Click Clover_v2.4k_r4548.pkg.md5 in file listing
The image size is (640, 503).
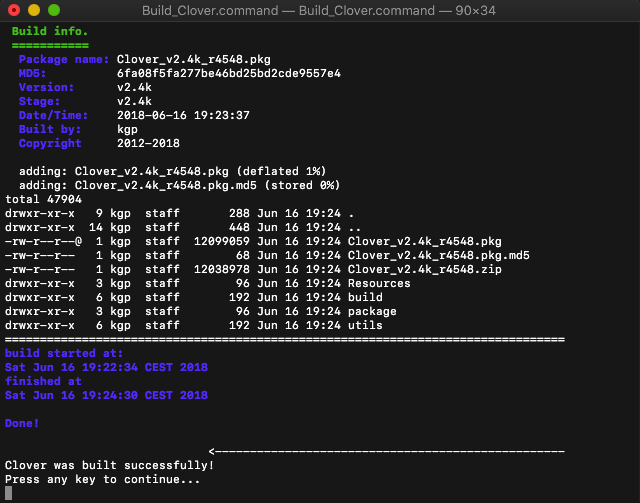click(x=438, y=256)
